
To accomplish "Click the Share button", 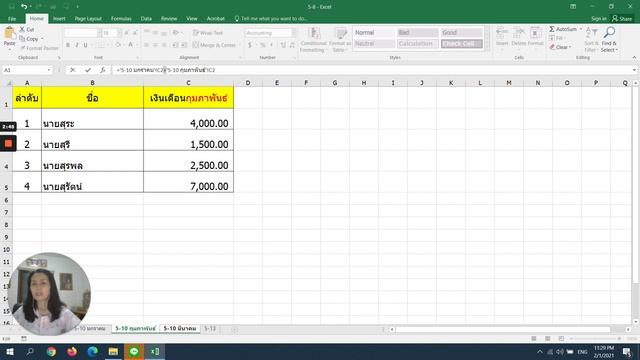I will [622, 19].
